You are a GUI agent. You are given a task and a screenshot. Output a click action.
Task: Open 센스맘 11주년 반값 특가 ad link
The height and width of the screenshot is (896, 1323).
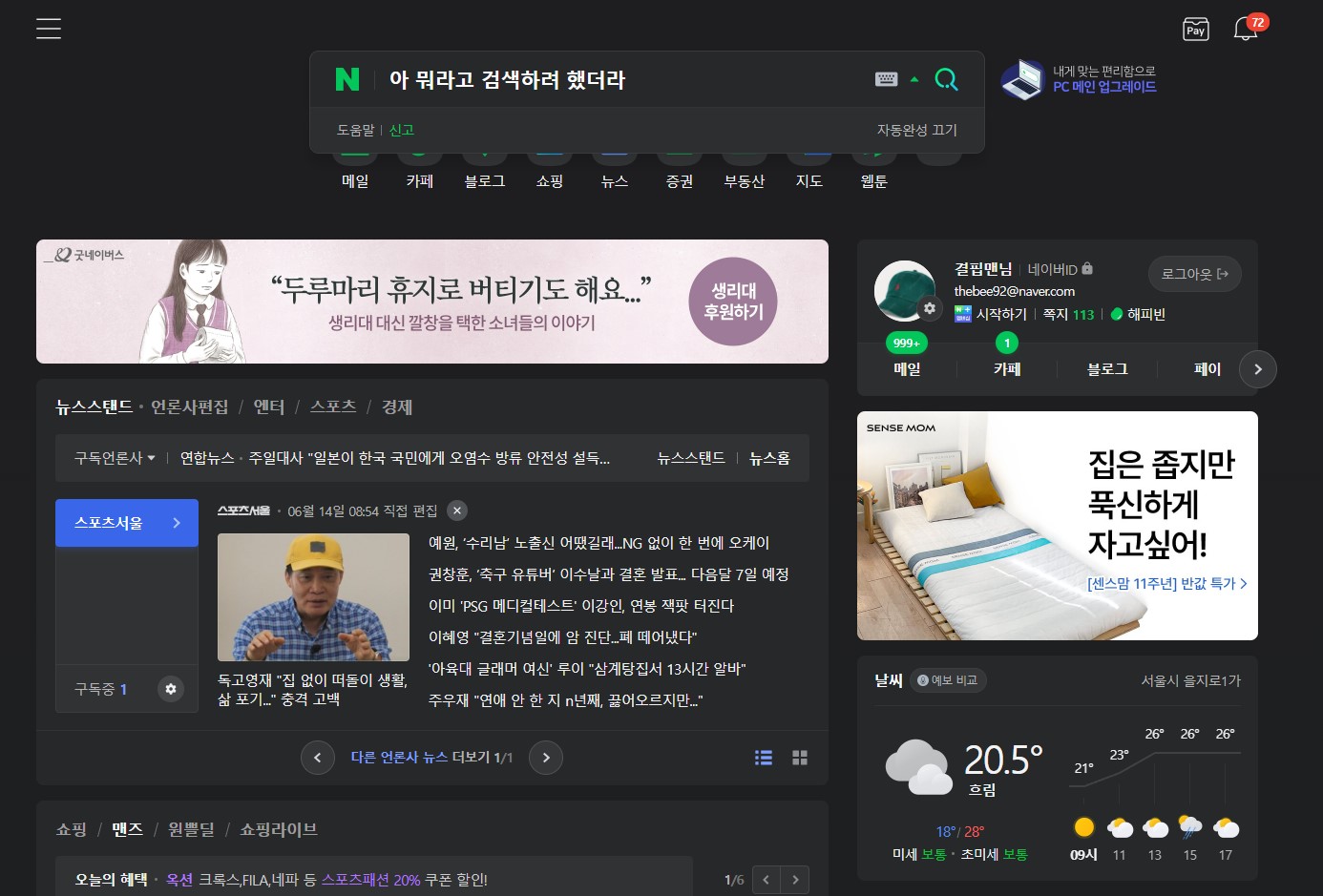tap(1166, 583)
